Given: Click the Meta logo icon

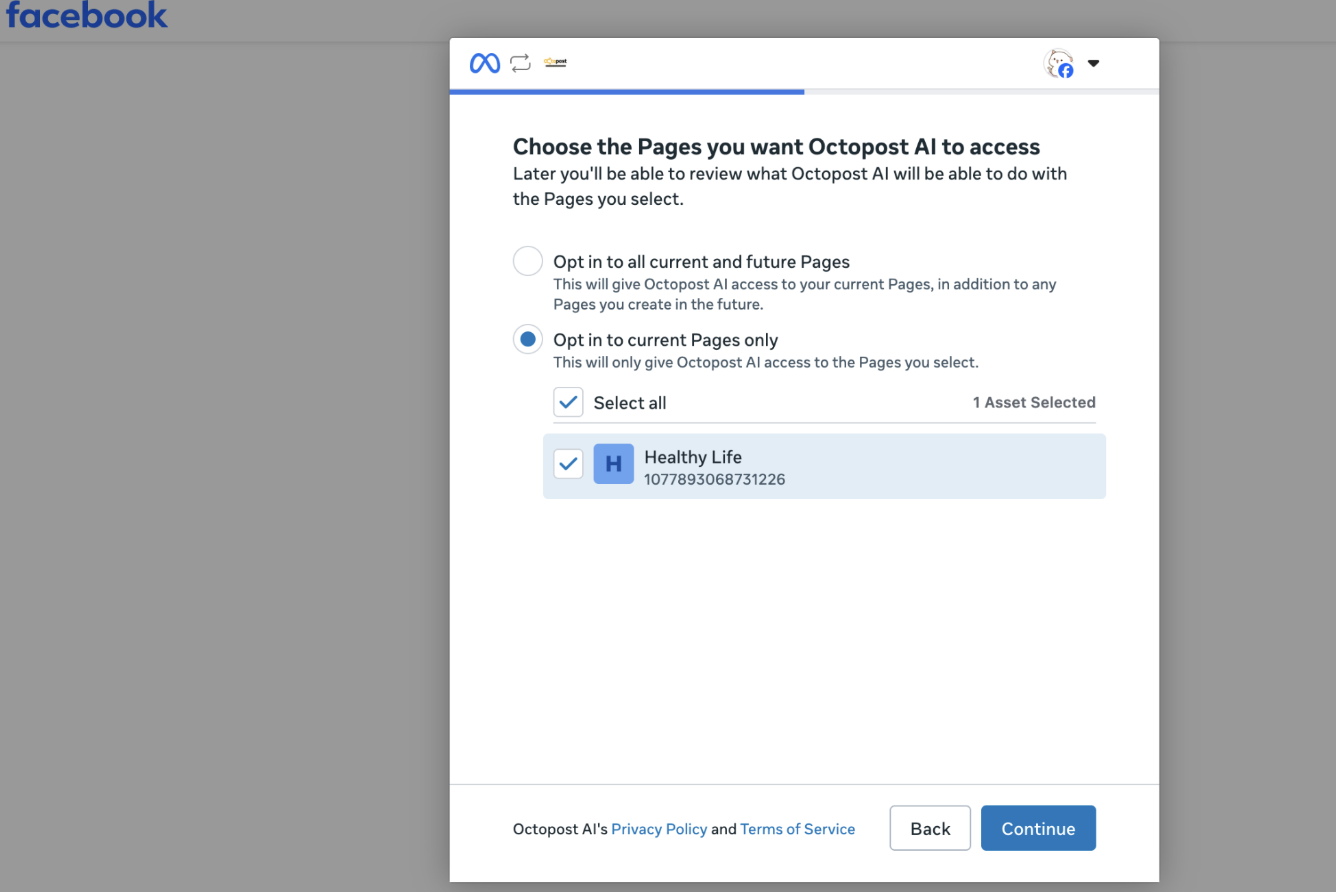Looking at the screenshot, I should pyautogui.click(x=485, y=63).
